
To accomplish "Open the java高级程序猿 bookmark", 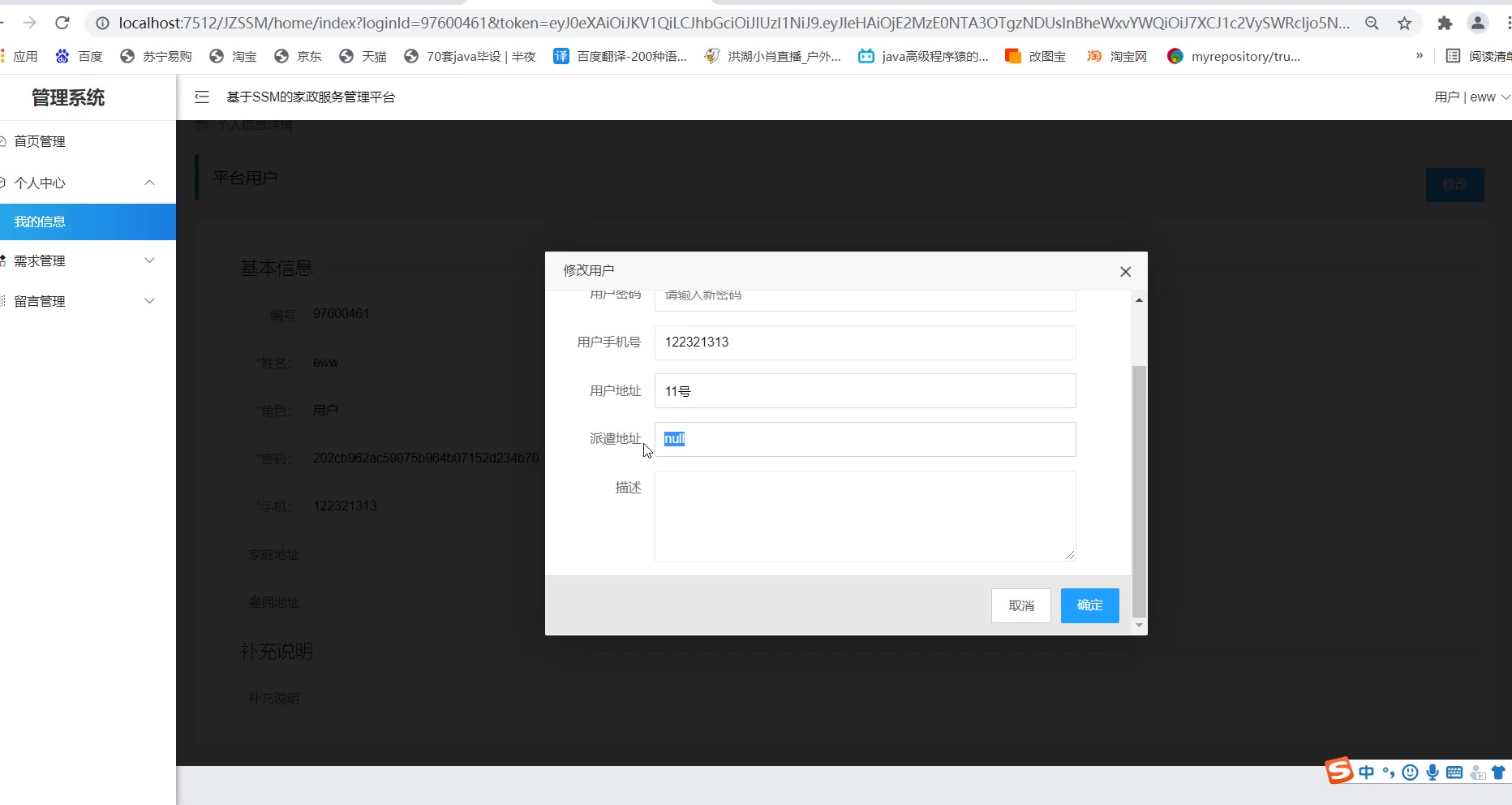I will [x=923, y=56].
